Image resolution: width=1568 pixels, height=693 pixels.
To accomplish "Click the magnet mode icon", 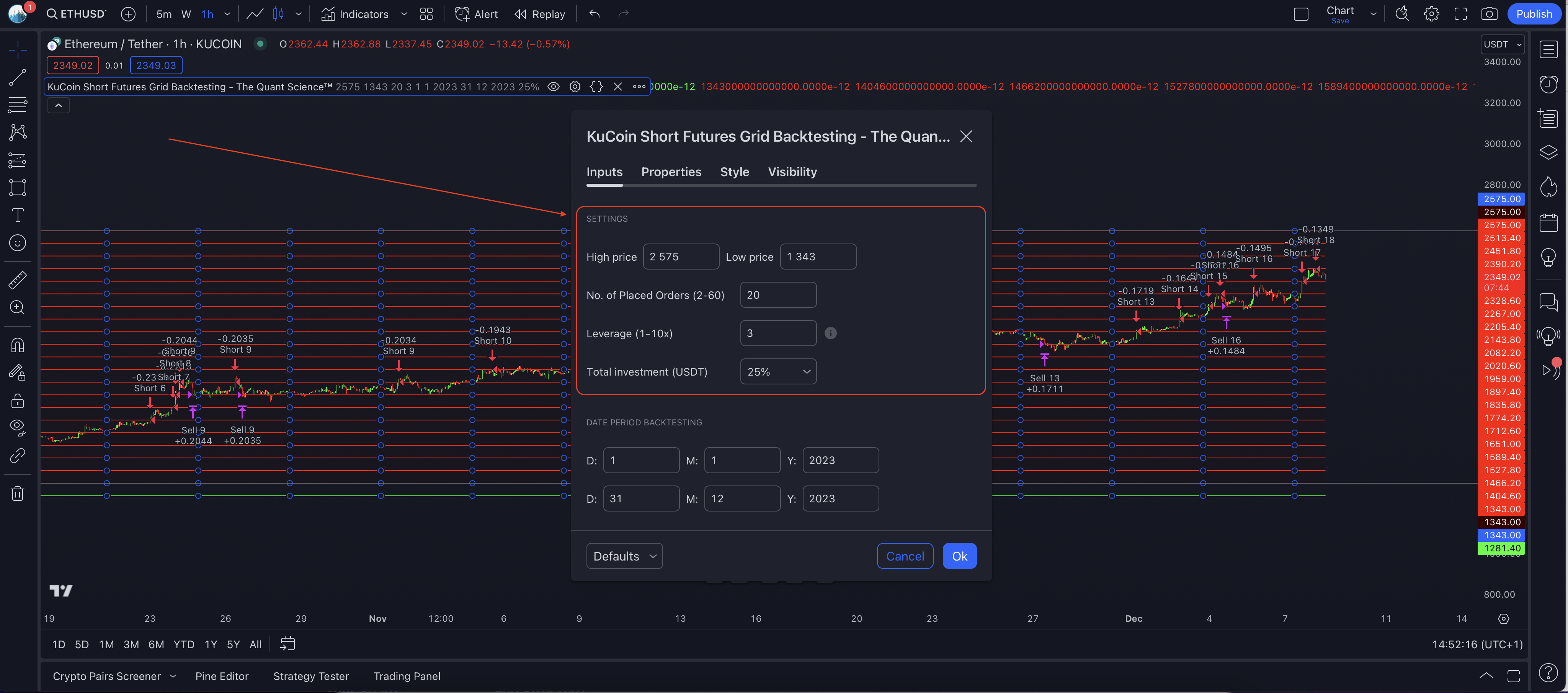I will pos(18,345).
